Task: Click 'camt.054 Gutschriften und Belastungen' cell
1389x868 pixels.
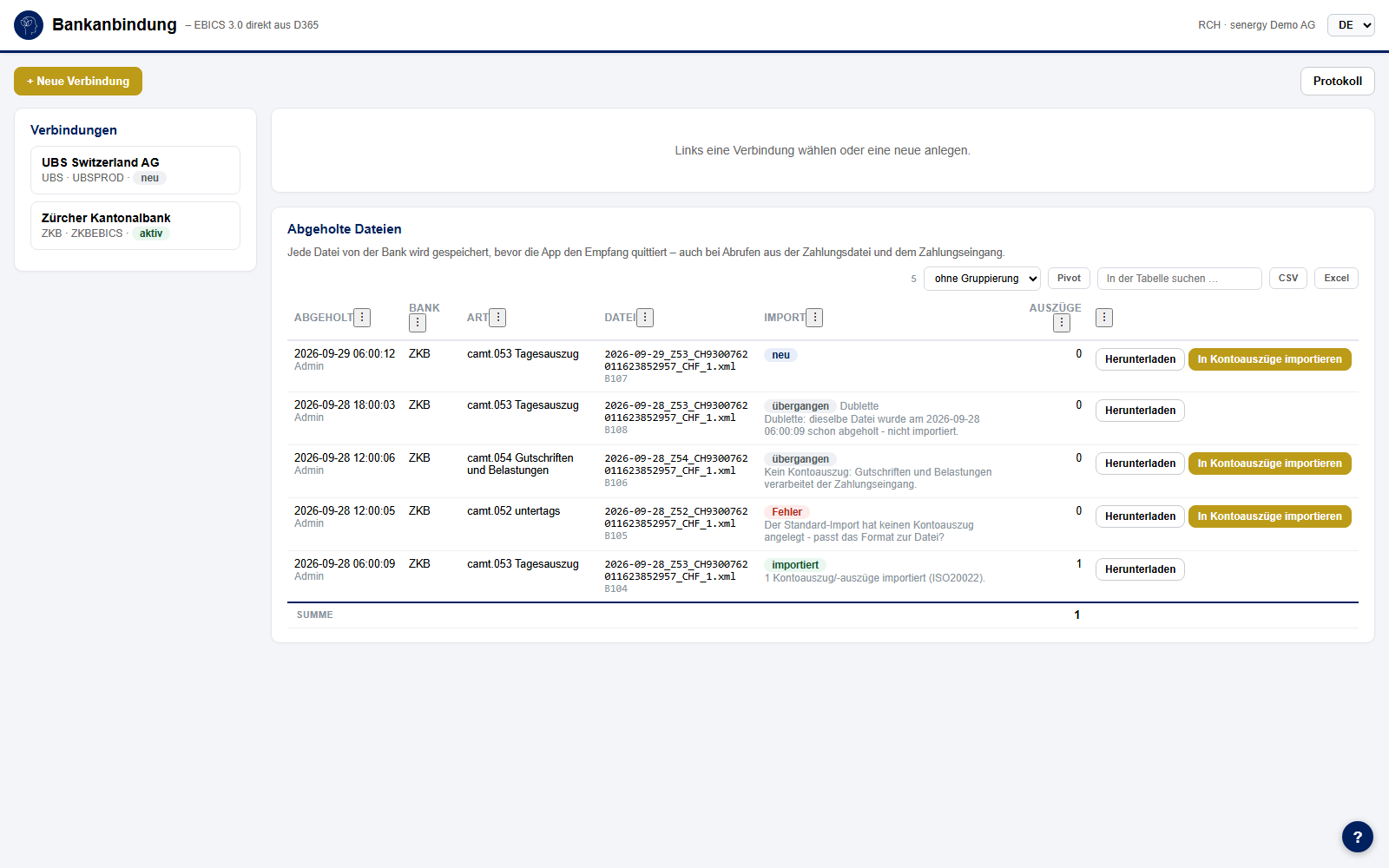Action: click(520, 464)
